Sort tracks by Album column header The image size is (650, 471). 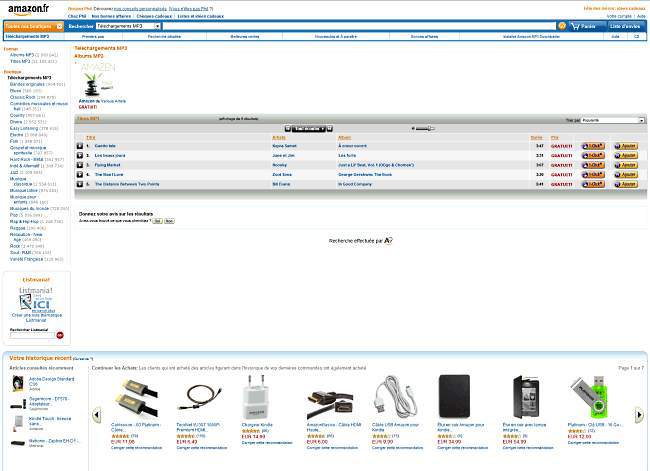(x=344, y=138)
